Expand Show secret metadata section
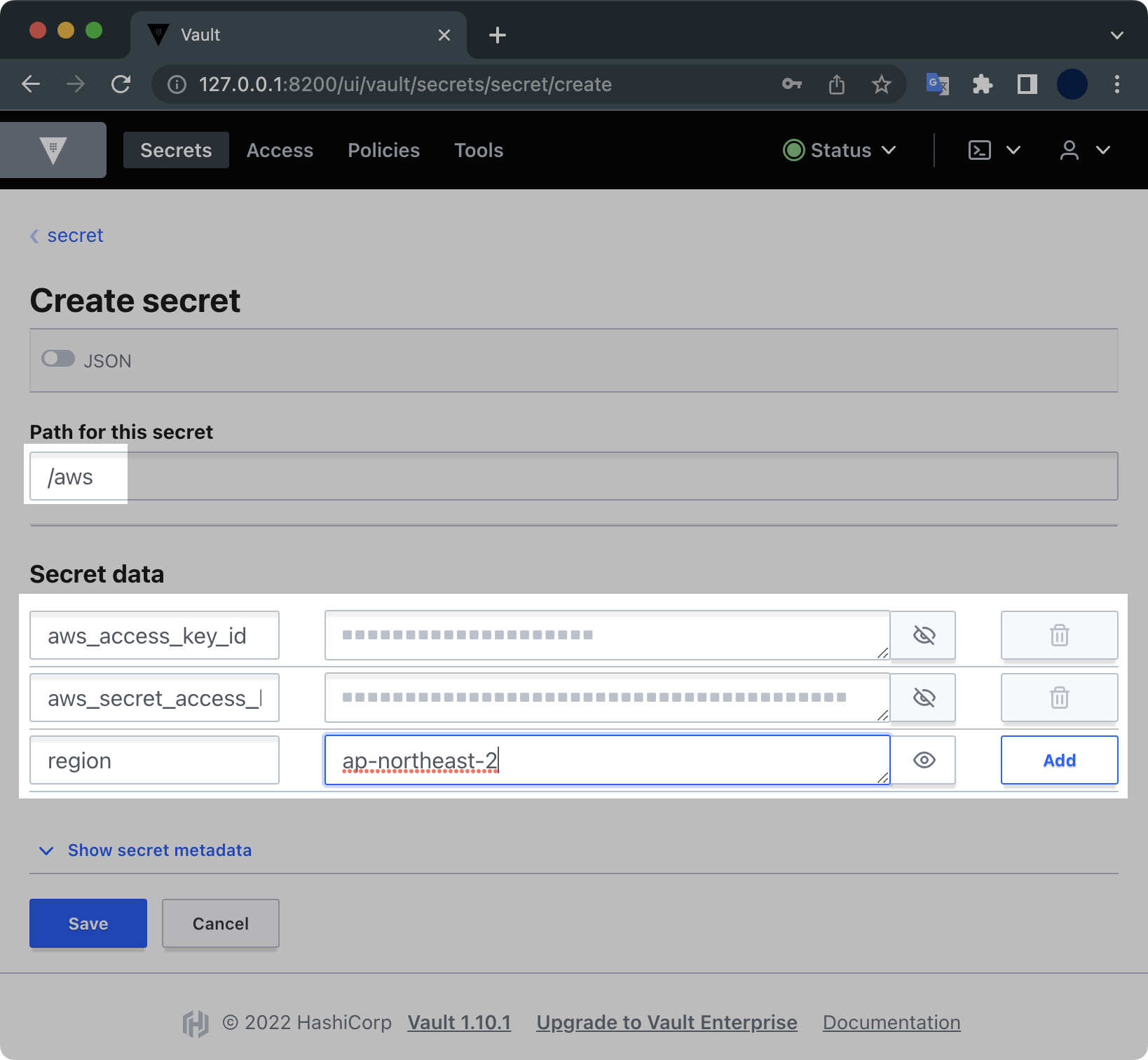The width and height of the screenshot is (1148, 1060). click(x=159, y=850)
